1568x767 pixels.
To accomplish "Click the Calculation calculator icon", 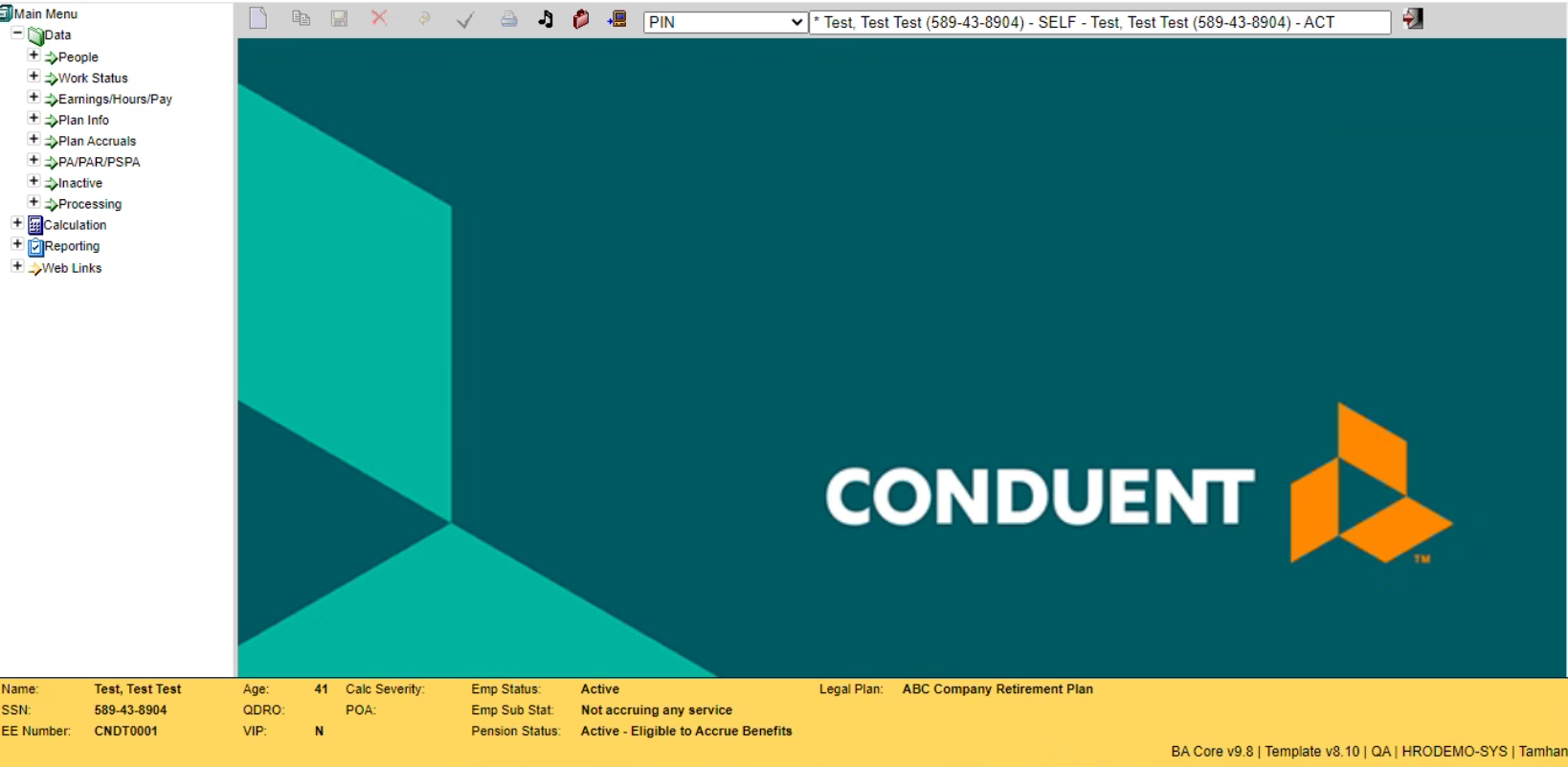I will tap(35, 225).
